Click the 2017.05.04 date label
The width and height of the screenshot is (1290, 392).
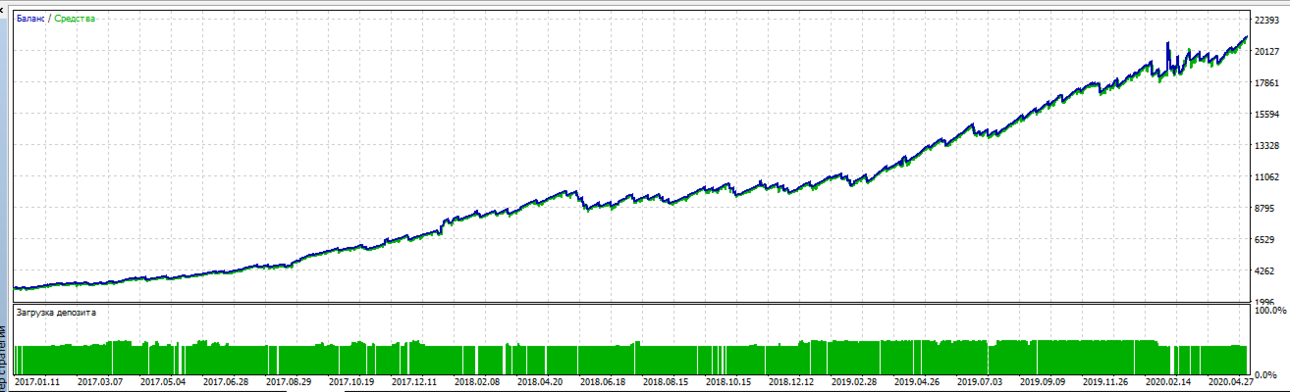(x=164, y=382)
